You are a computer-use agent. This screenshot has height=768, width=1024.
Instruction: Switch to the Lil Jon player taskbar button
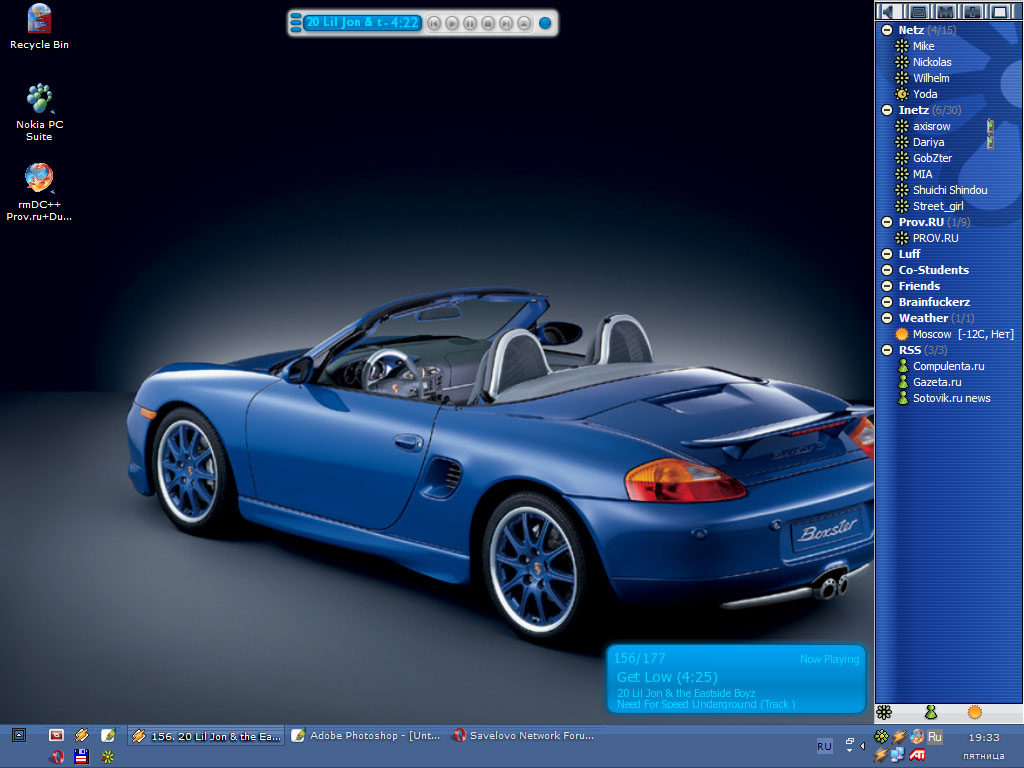206,736
